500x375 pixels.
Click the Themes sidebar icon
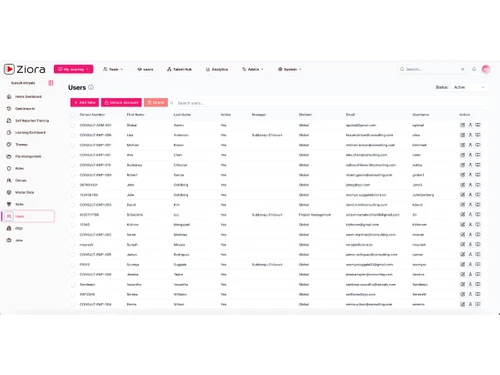coord(9,145)
